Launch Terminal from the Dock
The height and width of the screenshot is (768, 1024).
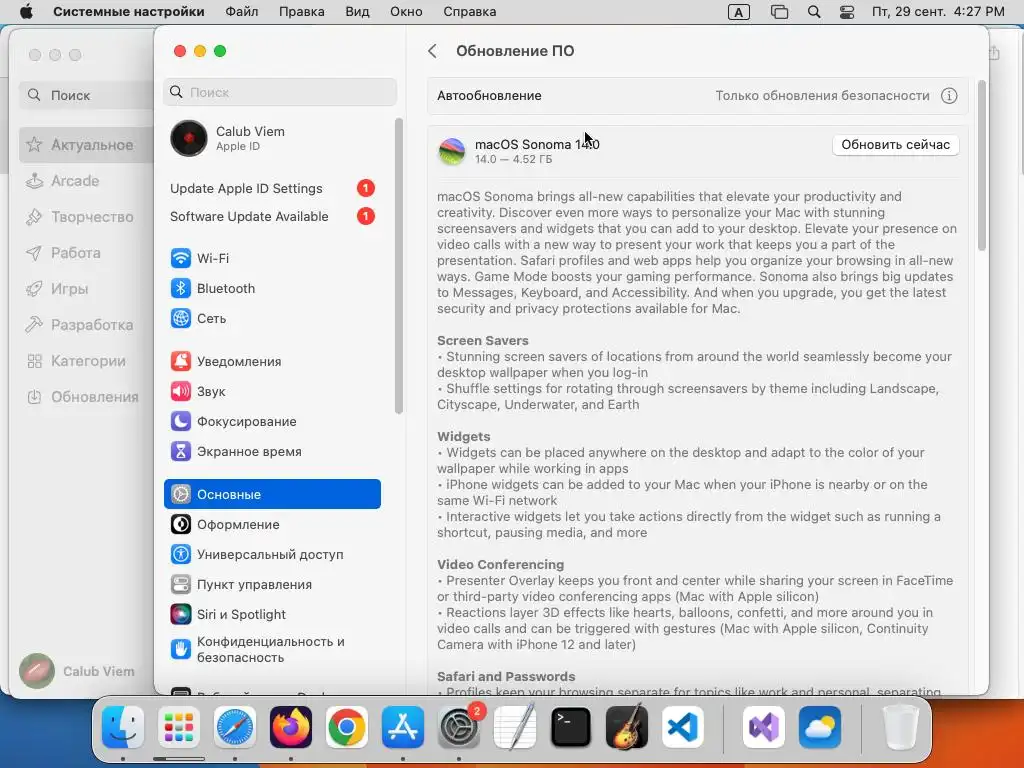571,727
